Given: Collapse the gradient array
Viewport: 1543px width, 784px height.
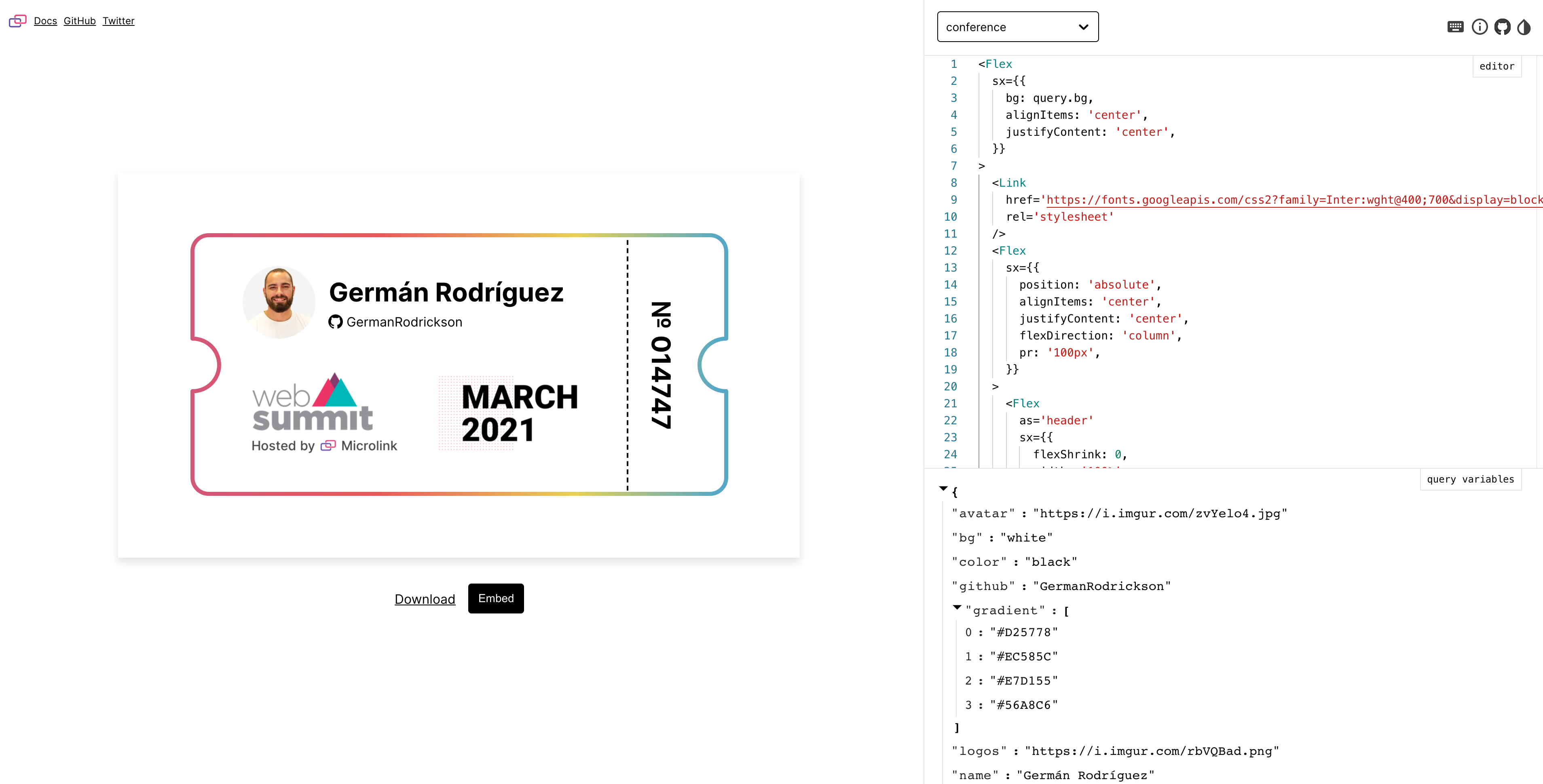Looking at the screenshot, I should coord(957,607).
